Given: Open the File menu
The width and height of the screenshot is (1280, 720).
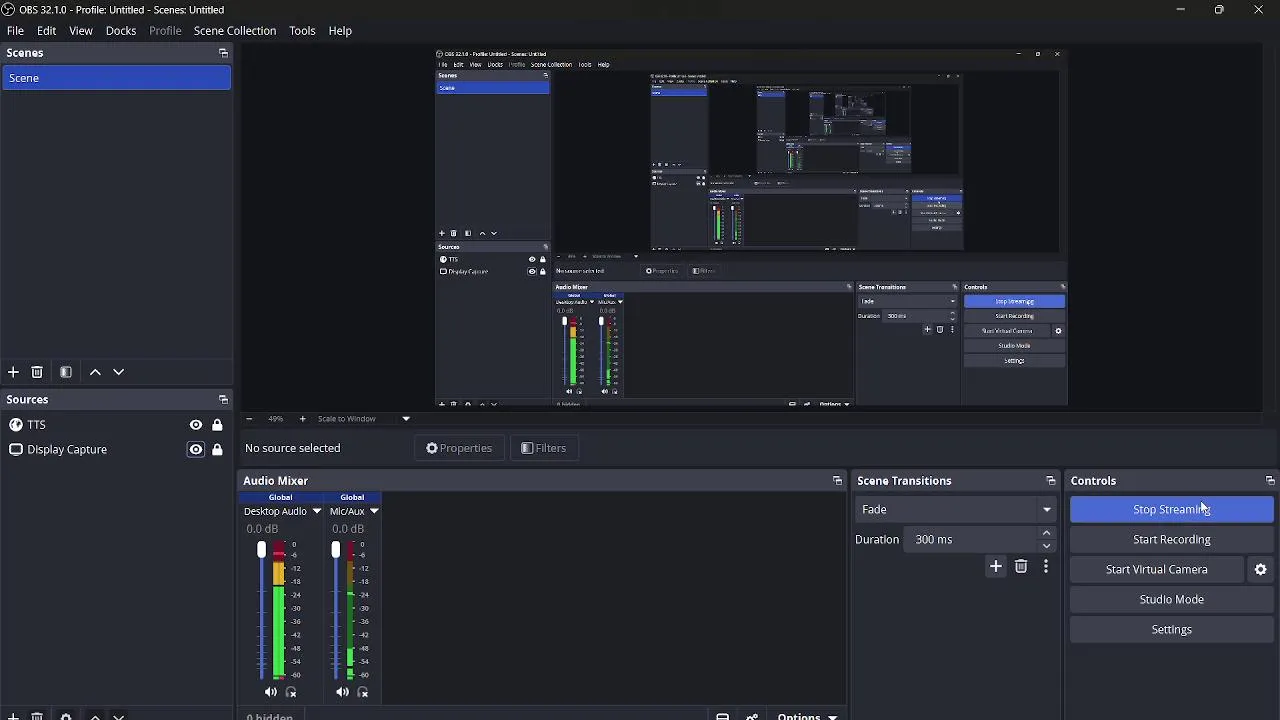Looking at the screenshot, I should pos(15,31).
